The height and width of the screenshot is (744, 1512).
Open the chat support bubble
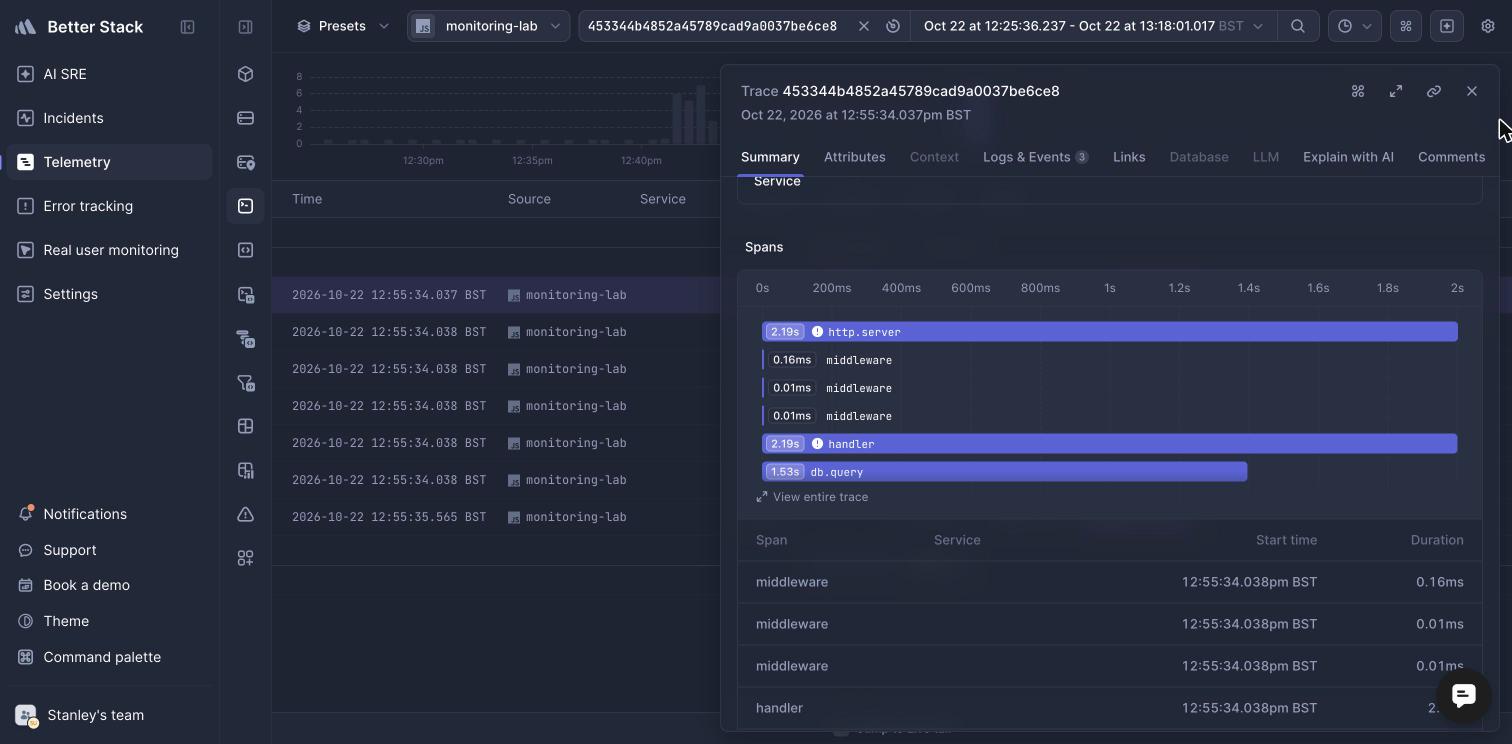[1464, 695]
